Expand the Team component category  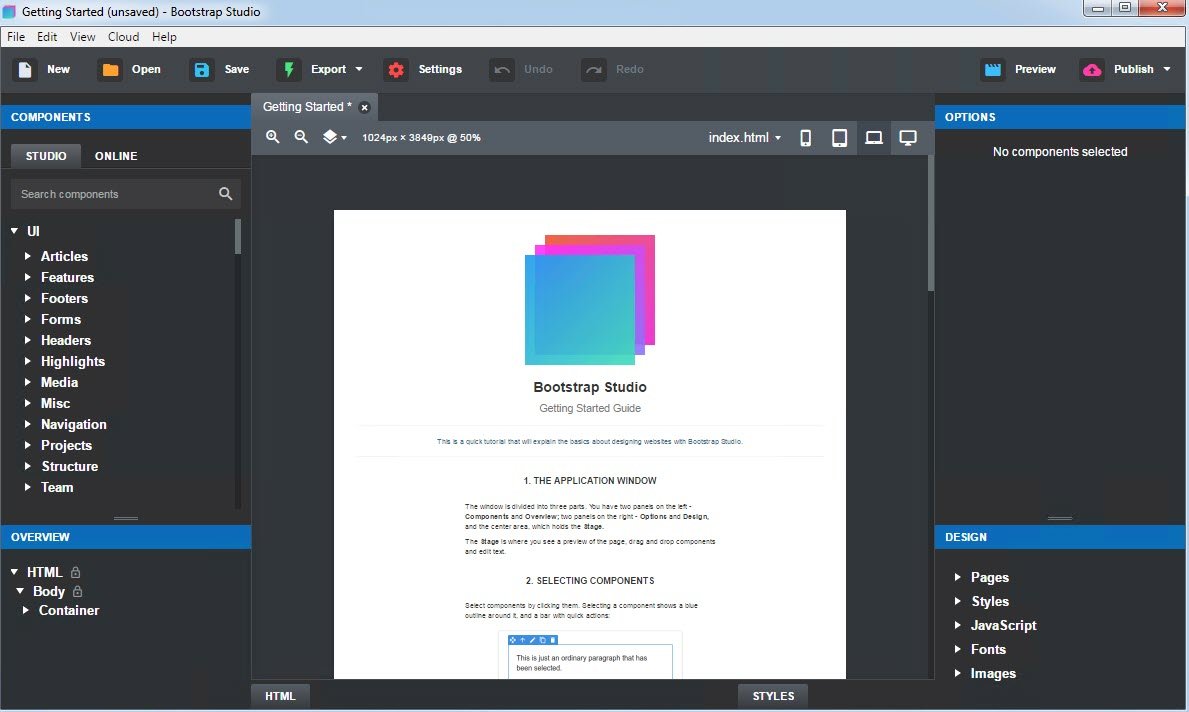(x=28, y=488)
